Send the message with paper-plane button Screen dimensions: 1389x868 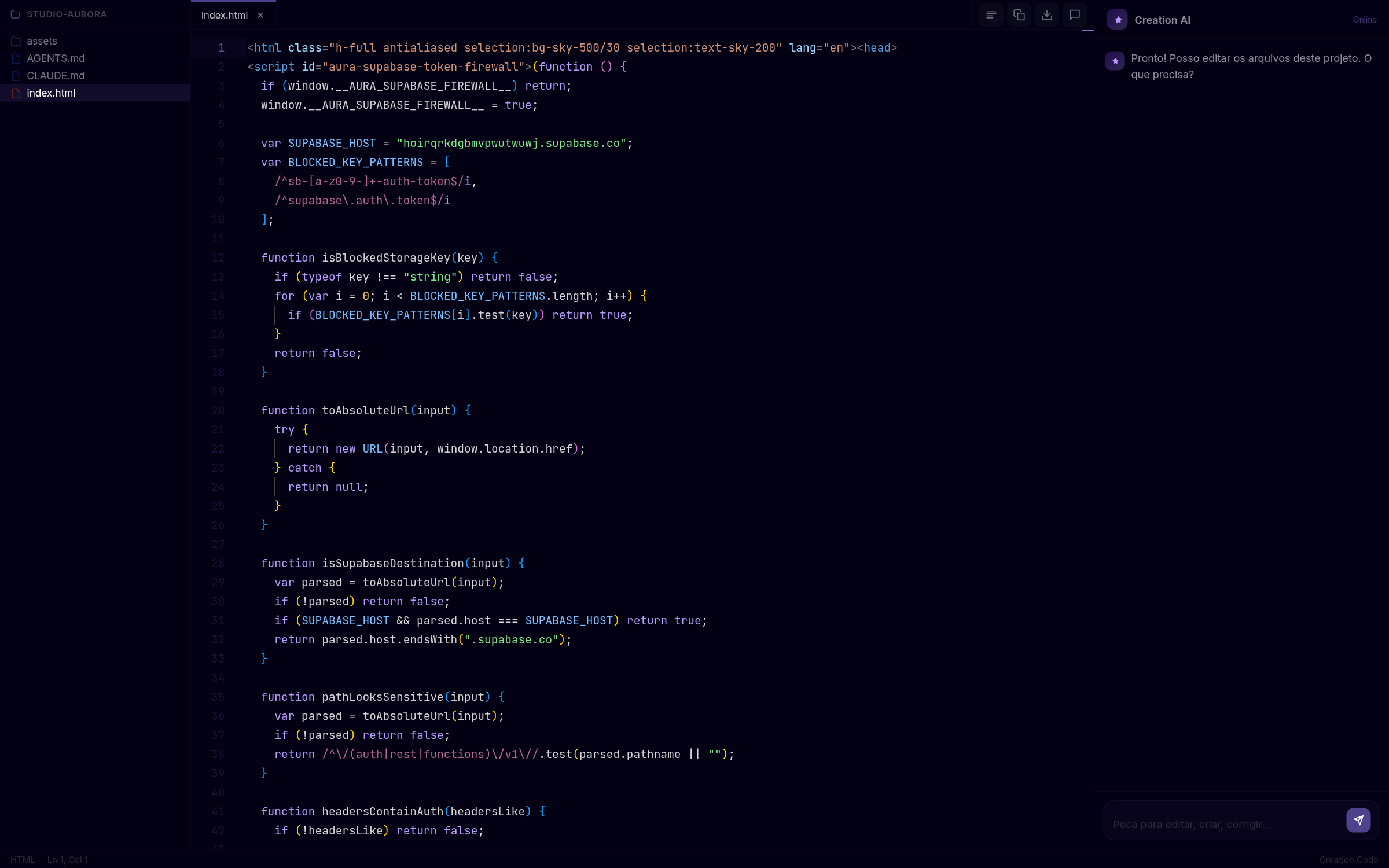click(1358, 820)
